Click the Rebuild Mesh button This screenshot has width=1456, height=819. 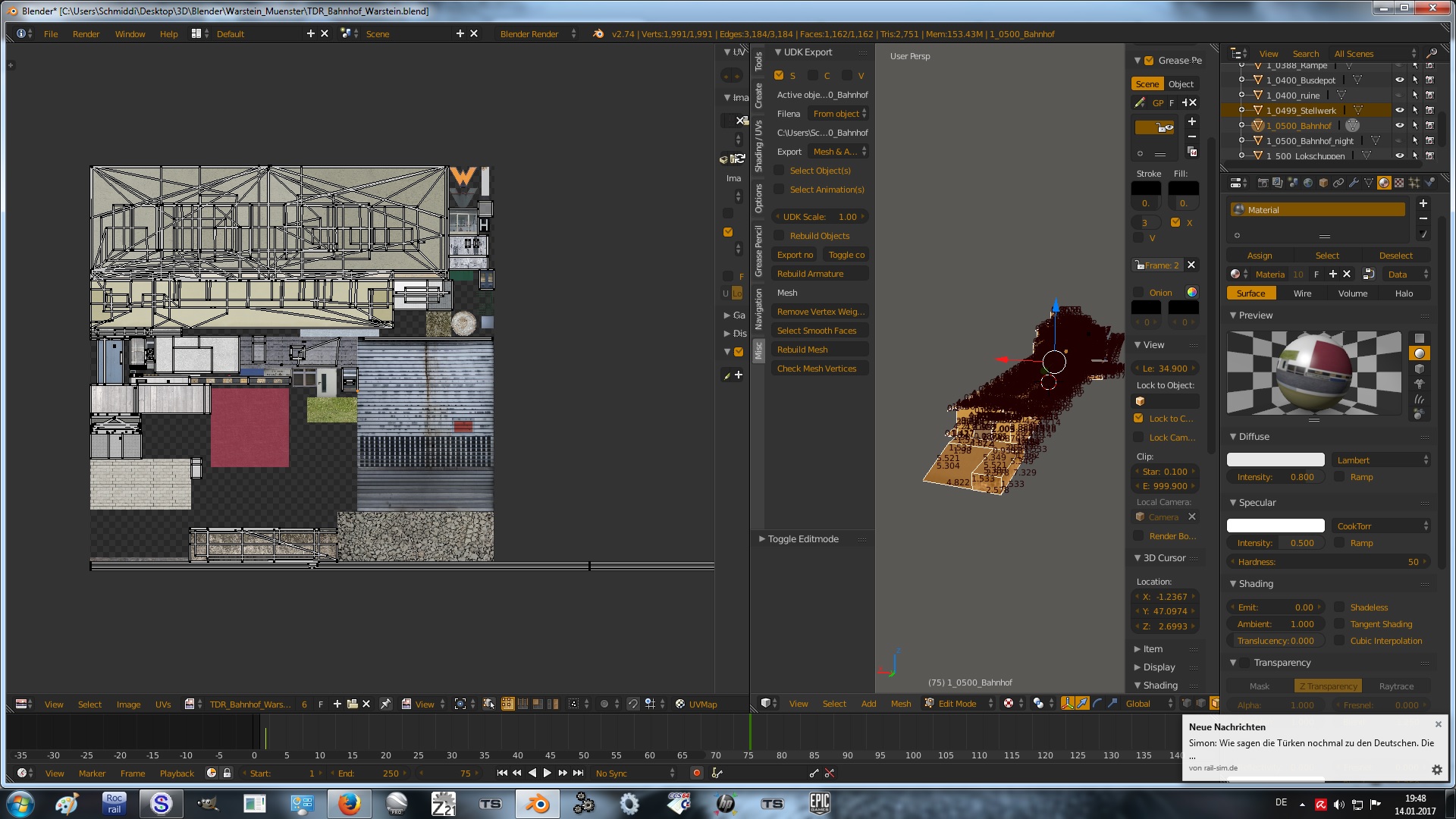(x=818, y=350)
